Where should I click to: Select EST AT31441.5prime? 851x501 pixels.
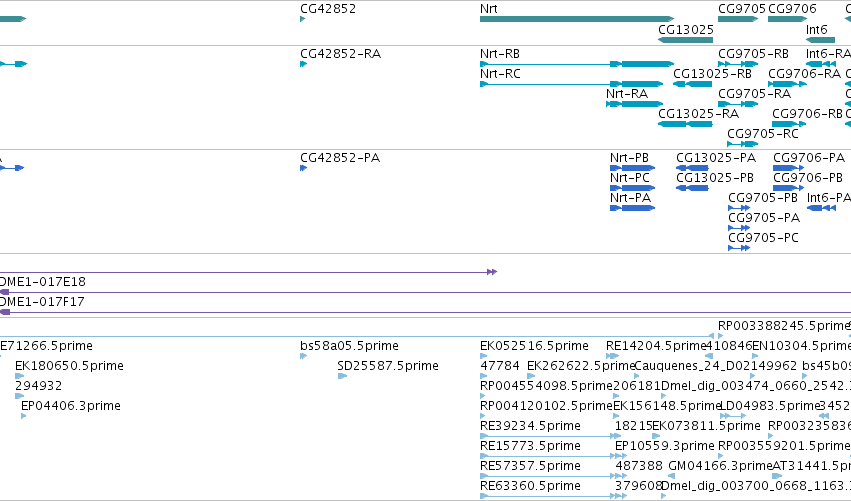tap(811, 467)
